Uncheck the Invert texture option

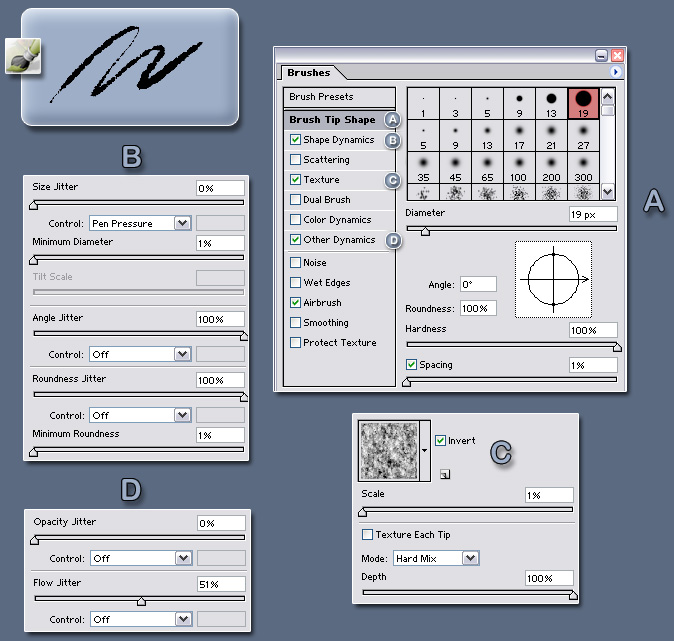pos(441,440)
